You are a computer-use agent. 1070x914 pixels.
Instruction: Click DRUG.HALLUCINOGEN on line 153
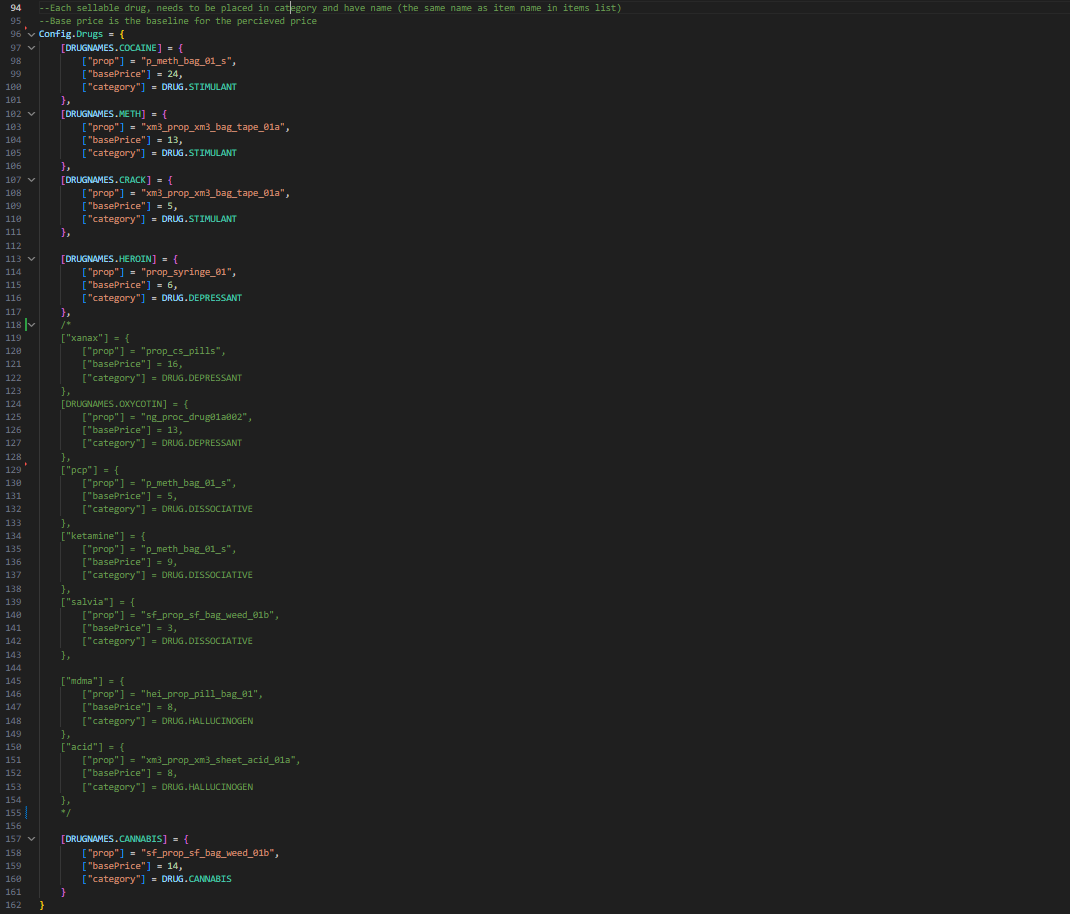207,787
